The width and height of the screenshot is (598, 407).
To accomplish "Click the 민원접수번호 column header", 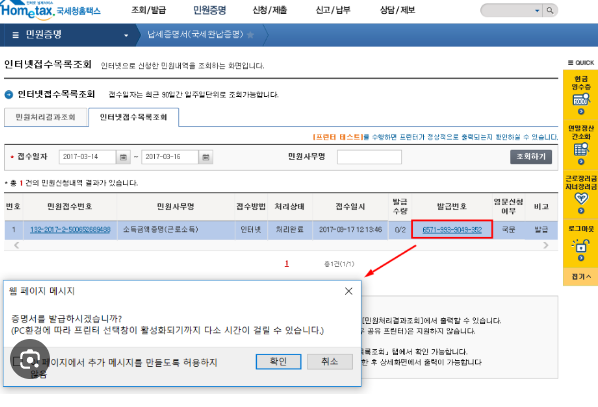I will [70, 206].
